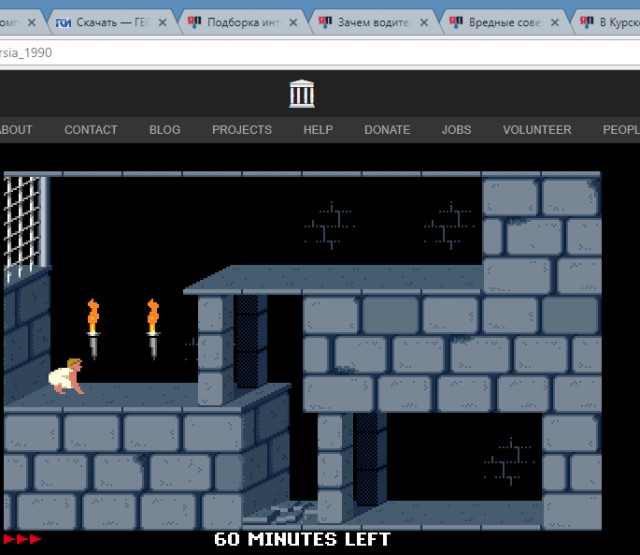Switch to the 'В Курск' tab
This screenshot has height=555, width=640.
click(608, 22)
